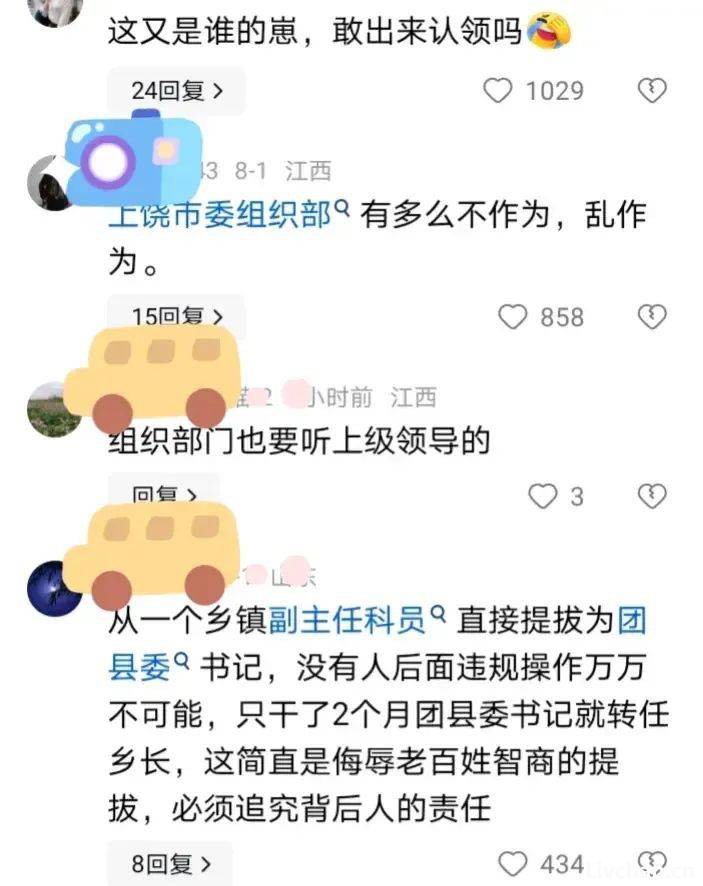Viewport: 703px width, 886px height.
Task: Tap heart icon beside 434 likes
Action: pyautogui.click(x=513, y=864)
